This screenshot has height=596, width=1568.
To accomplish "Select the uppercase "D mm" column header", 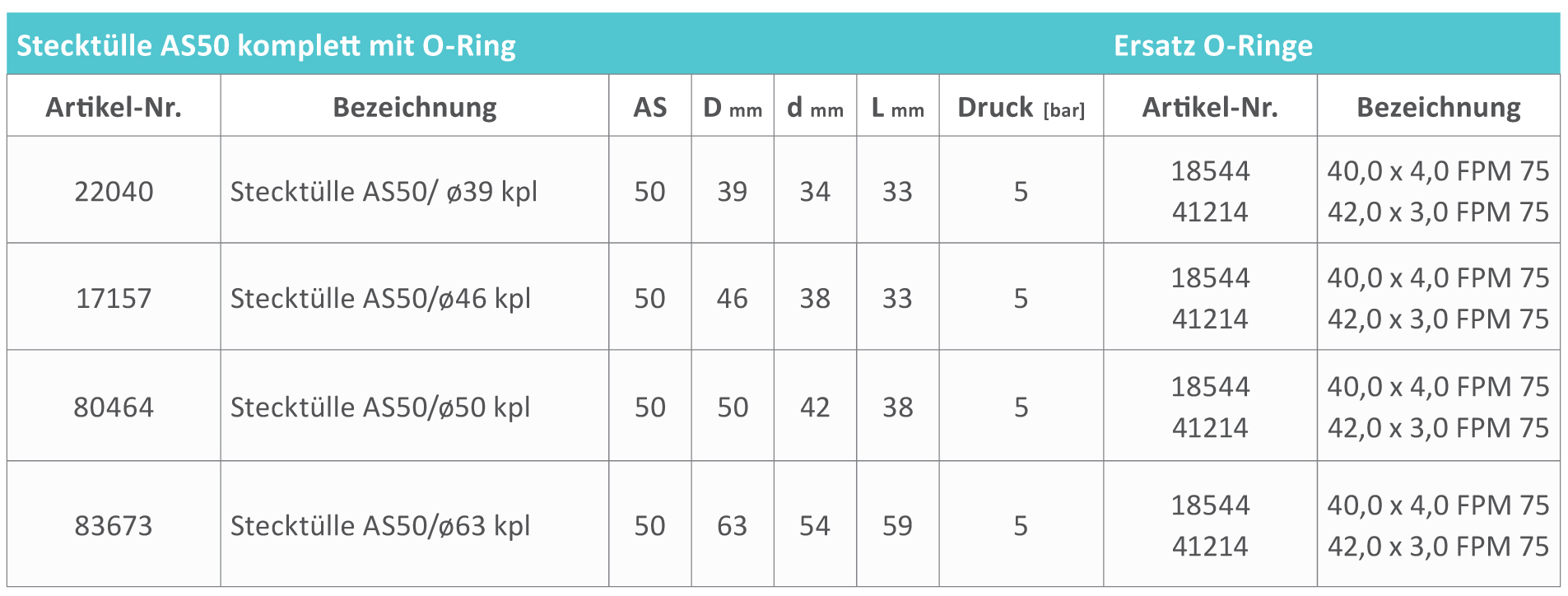I will [733, 107].
